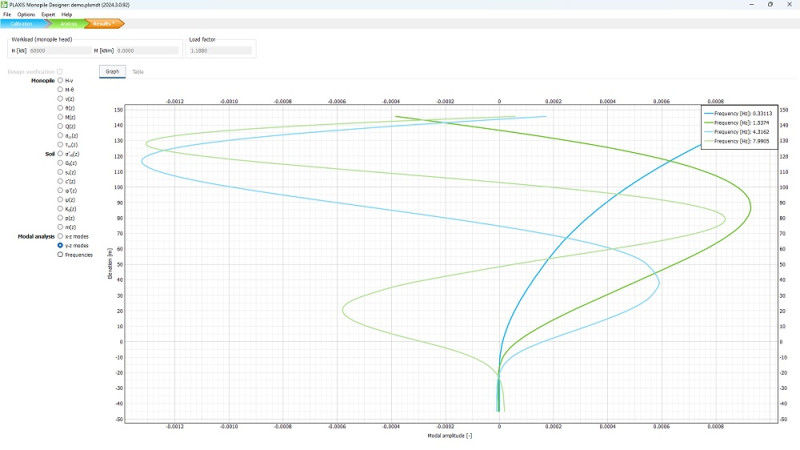This screenshot has width=800, height=450.
Task: Select the M-θ monopile plot
Action: (60, 89)
